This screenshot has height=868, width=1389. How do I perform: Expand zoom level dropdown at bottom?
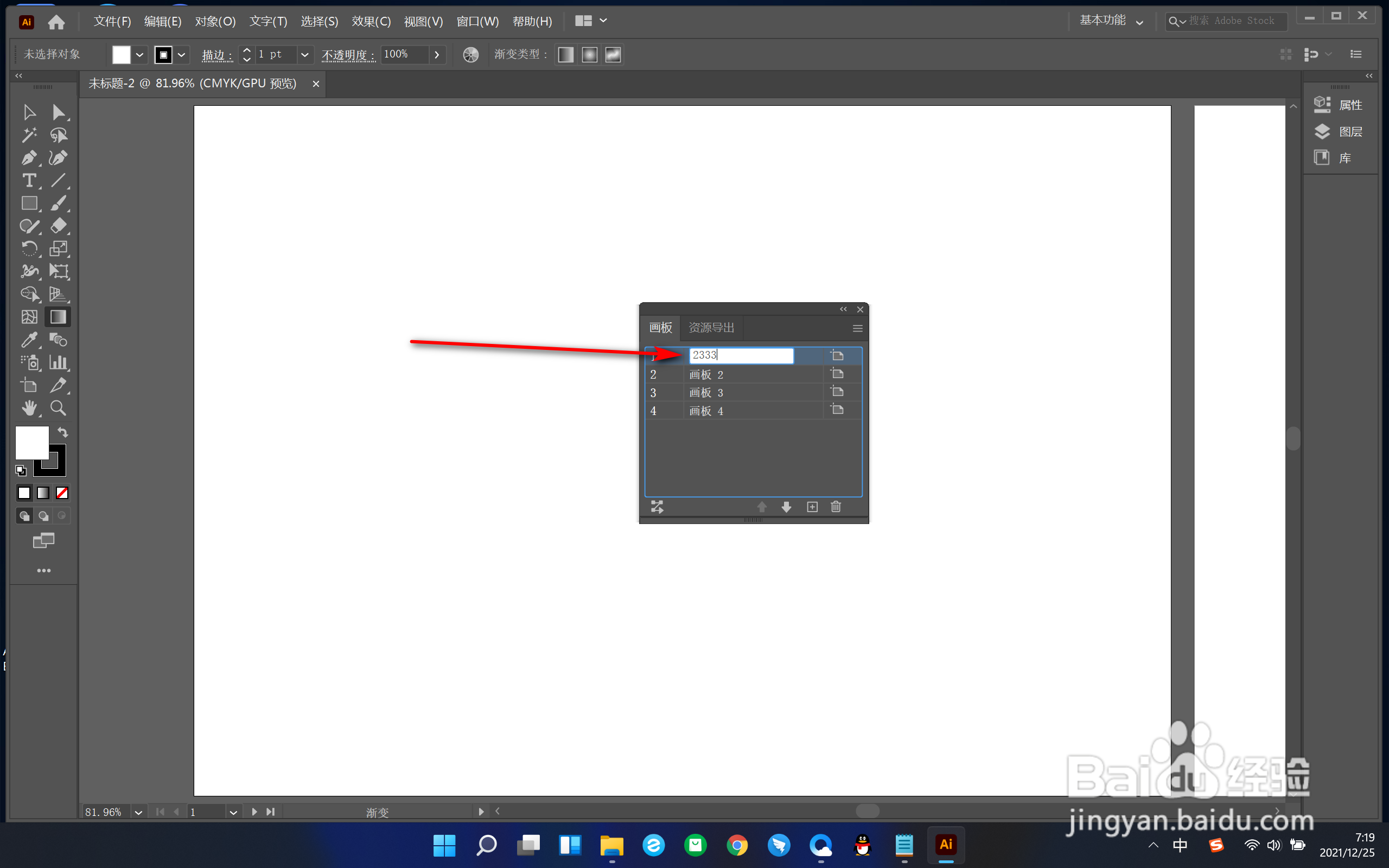point(138,812)
